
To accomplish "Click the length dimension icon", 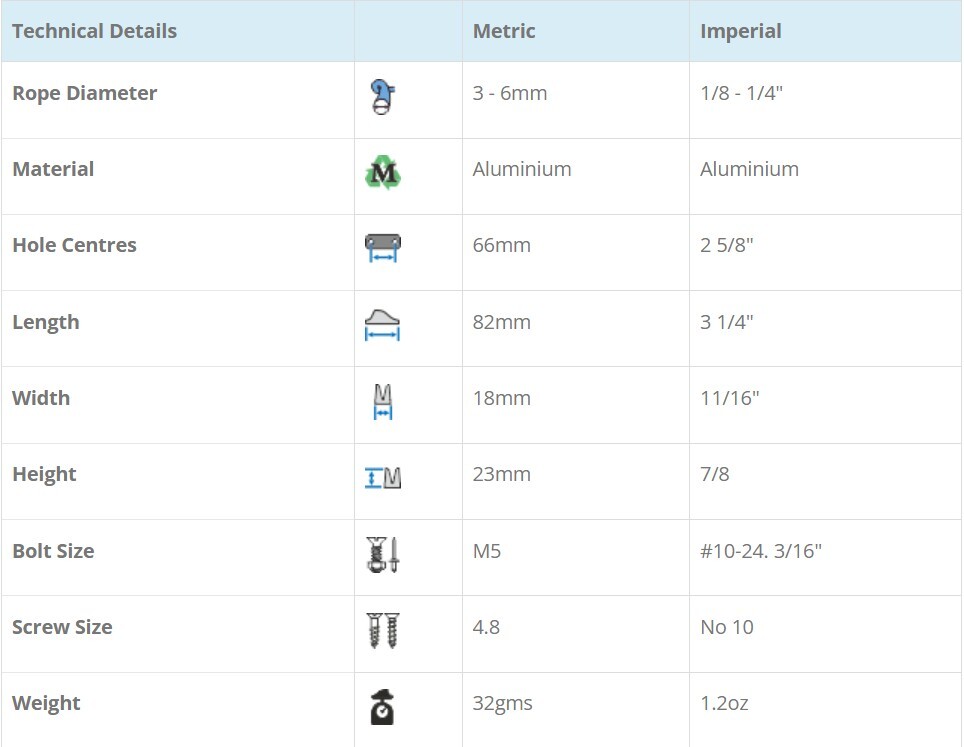I will [x=382, y=325].
